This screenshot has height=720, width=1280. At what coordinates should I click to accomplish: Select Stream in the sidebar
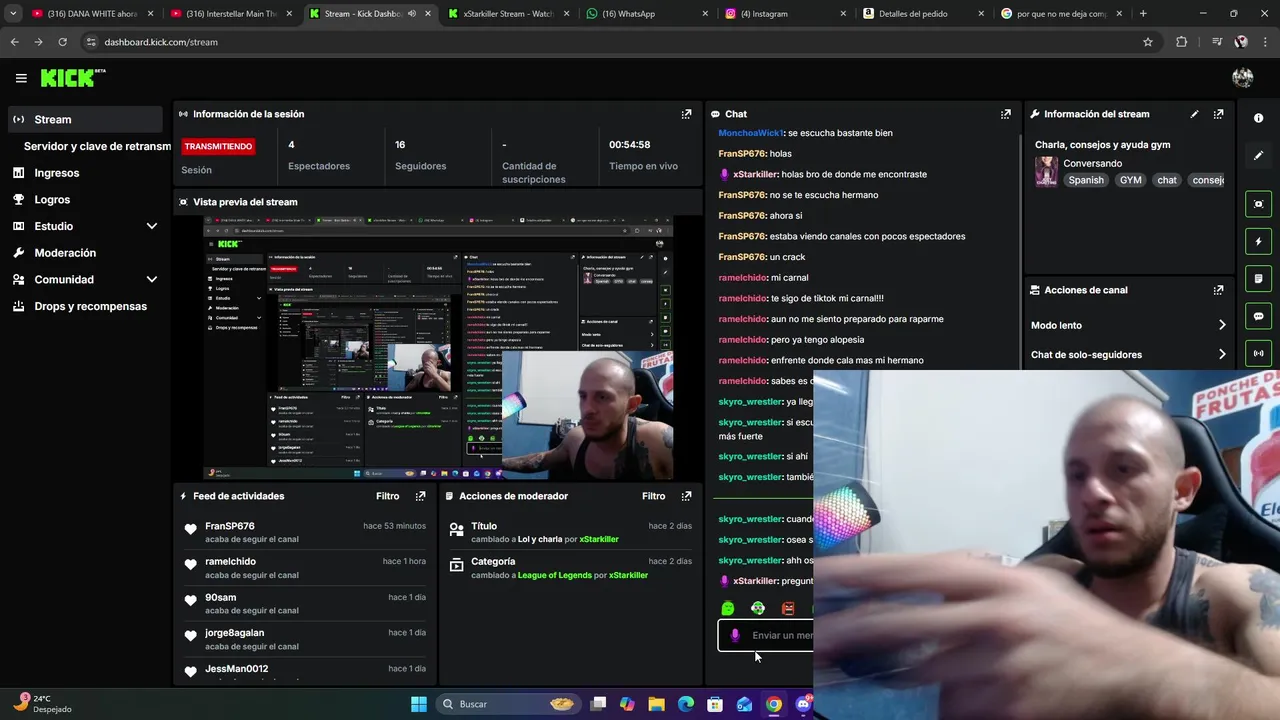click(x=84, y=119)
